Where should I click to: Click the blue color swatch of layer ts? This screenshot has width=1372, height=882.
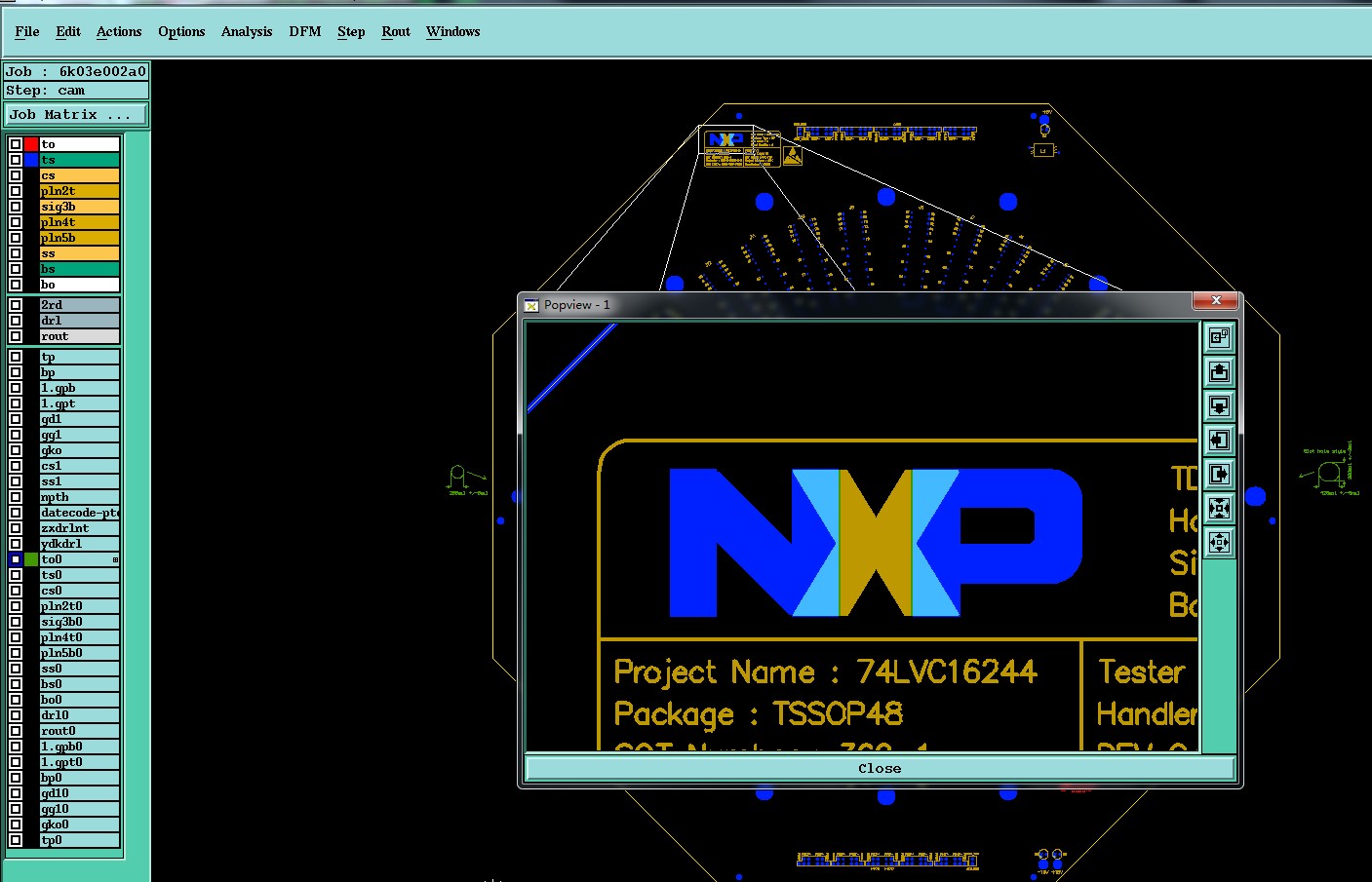tap(31, 160)
